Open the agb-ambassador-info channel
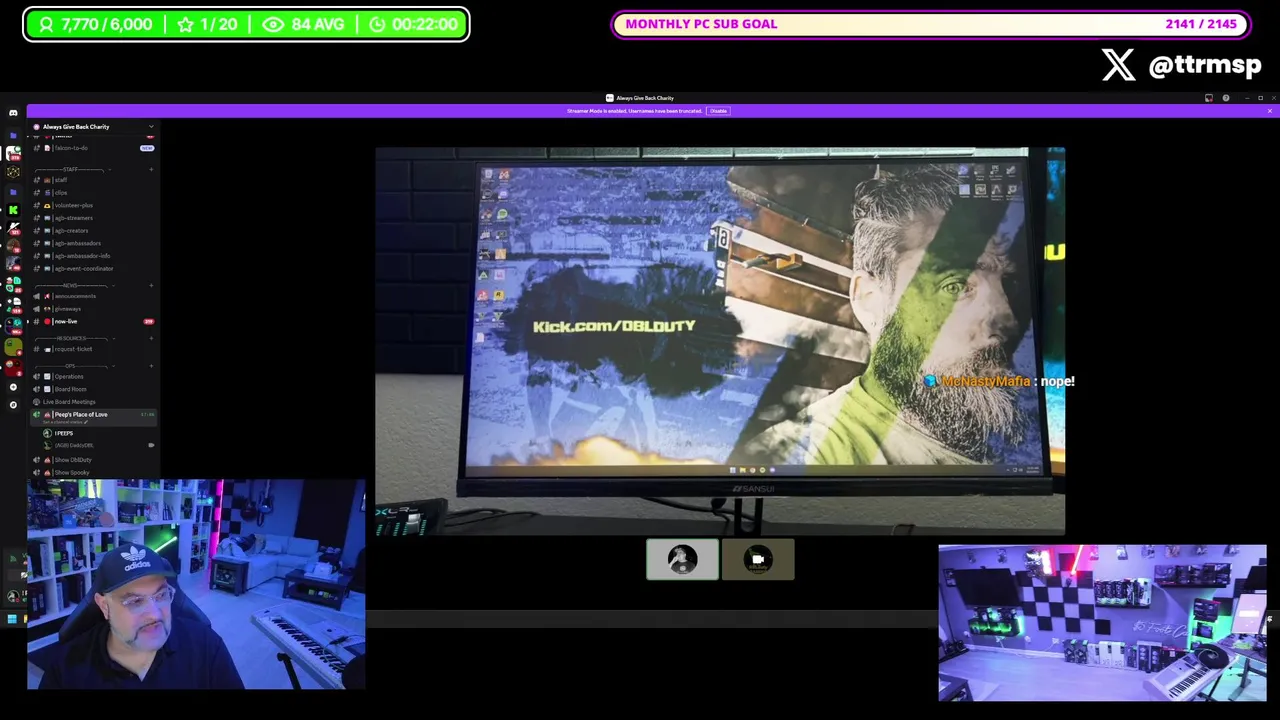 (x=93, y=256)
